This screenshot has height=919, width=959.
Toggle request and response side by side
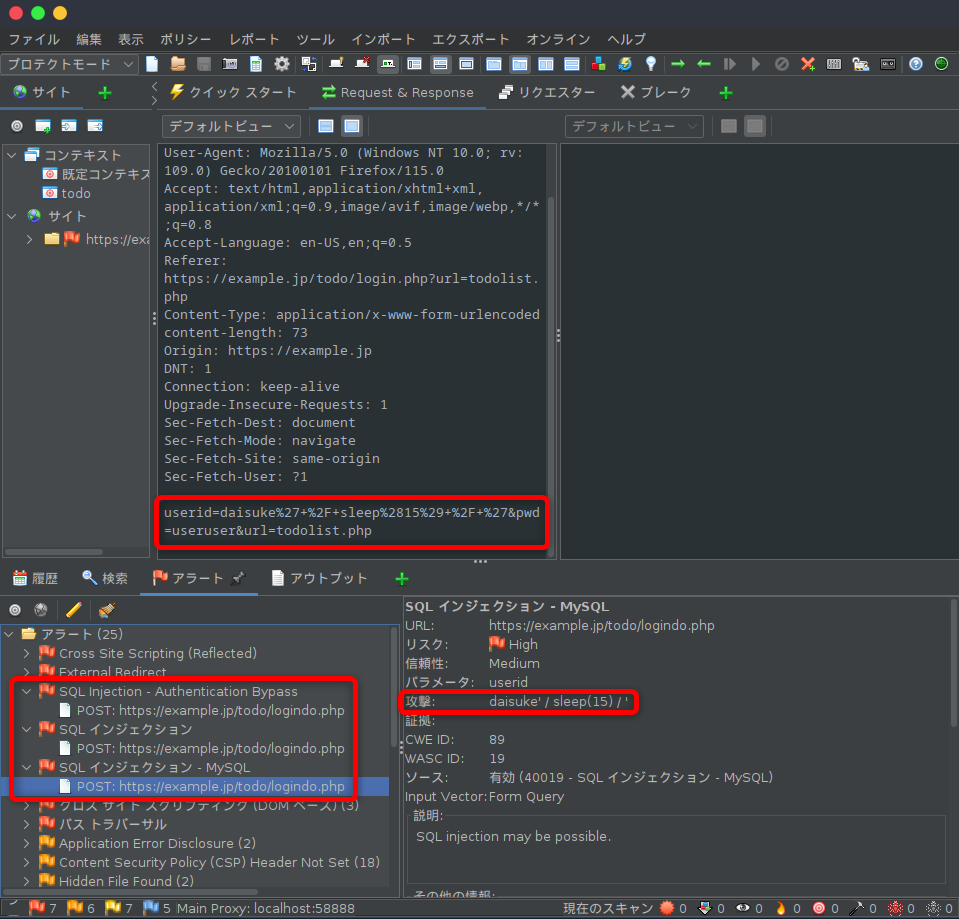(x=546, y=64)
